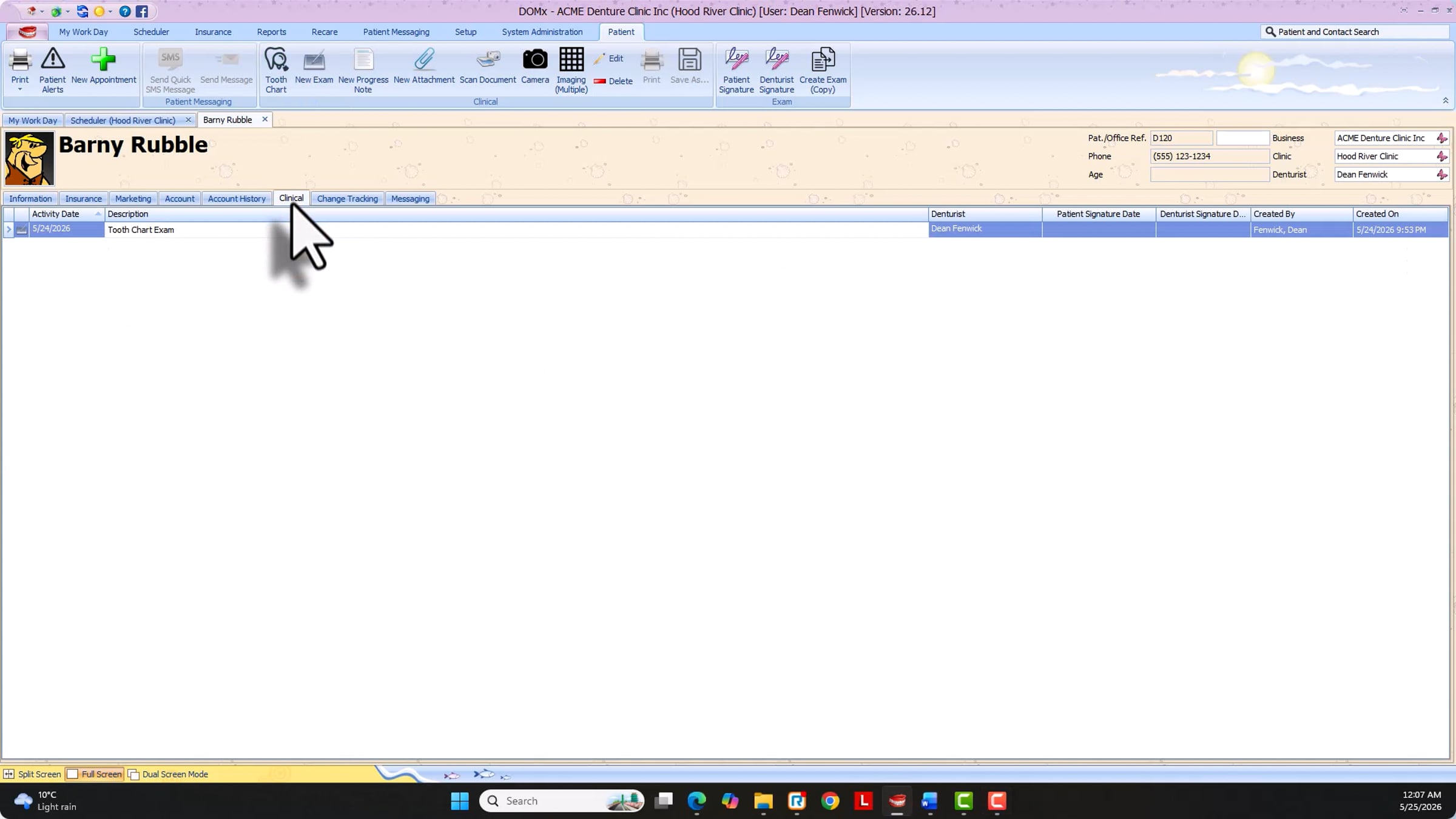Screen dimensions: 1456x819
Task: Open the Patient ribbon tab
Action: coord(621,32)
